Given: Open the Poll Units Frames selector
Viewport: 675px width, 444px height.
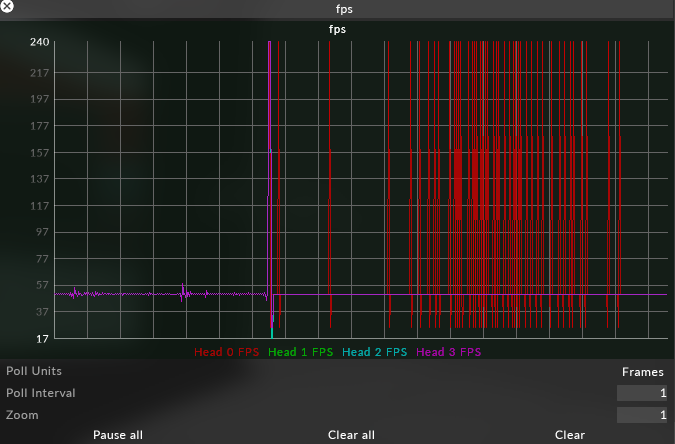Looking at the screenshot, I should [642, 372].
